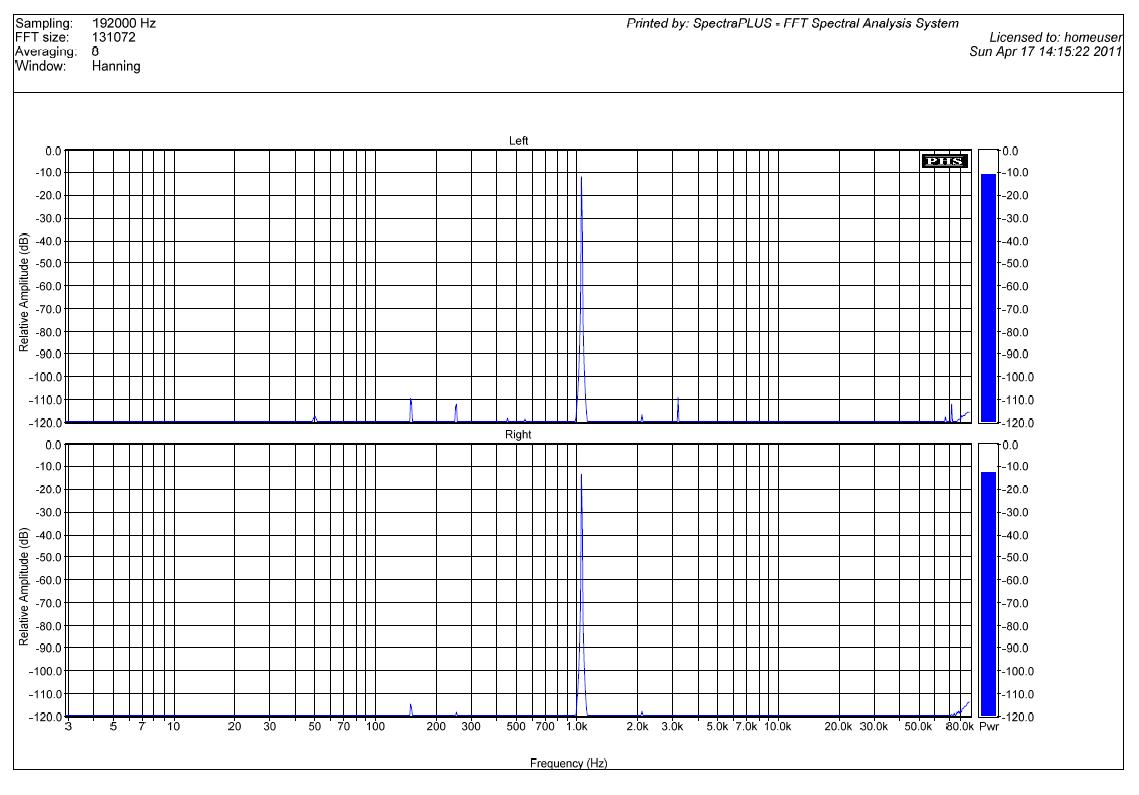The image size is (1139, 795).
Task: Click the '10.0k' frequency tick label
Action: (x=777, y=727)
